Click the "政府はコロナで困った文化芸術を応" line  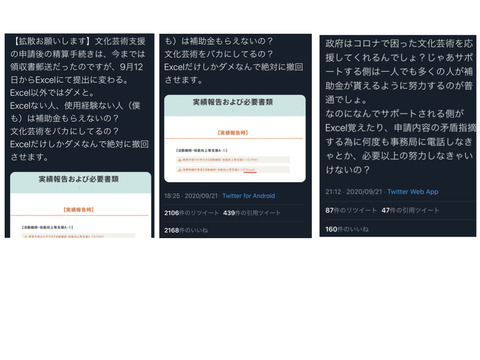(x=399, y=43)
